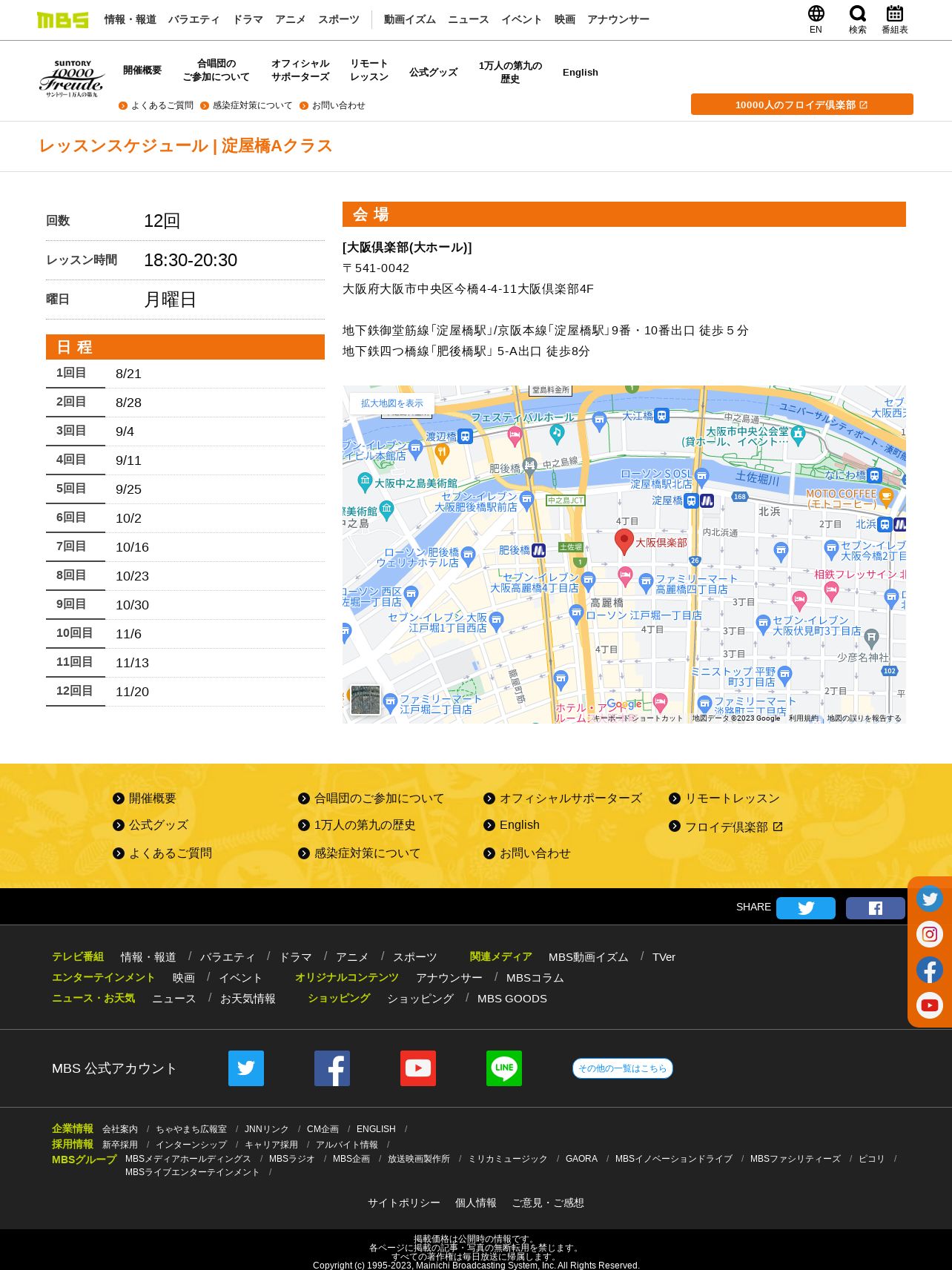Open アナウンサー in top navigation
952x1270 pixels.
[618, 19]
